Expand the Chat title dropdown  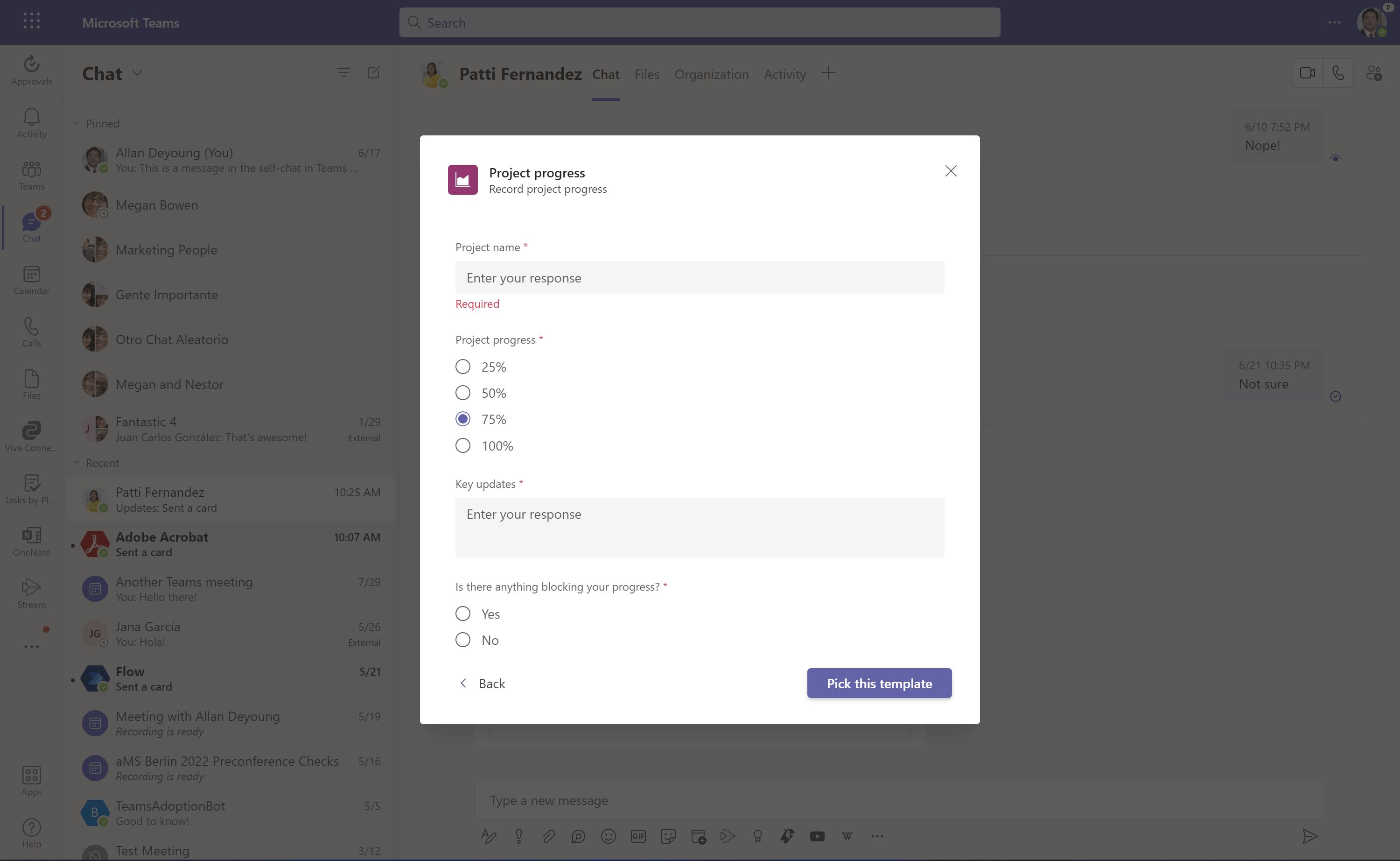(137, 73)
